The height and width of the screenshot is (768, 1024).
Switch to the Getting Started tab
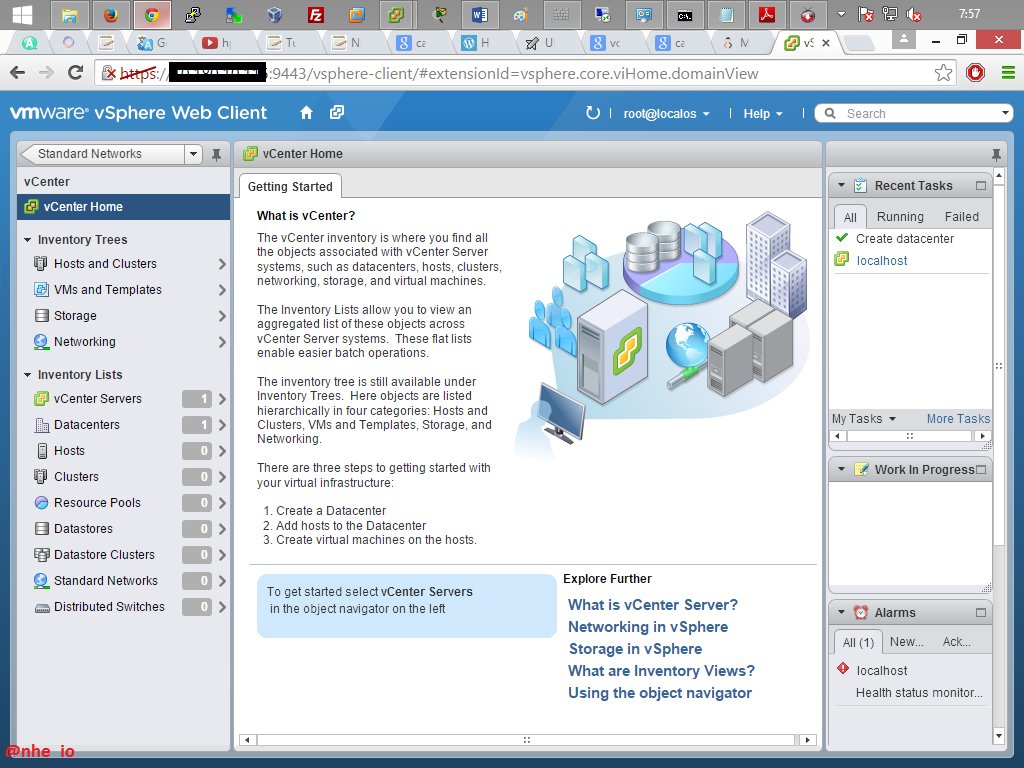[290, 187]
